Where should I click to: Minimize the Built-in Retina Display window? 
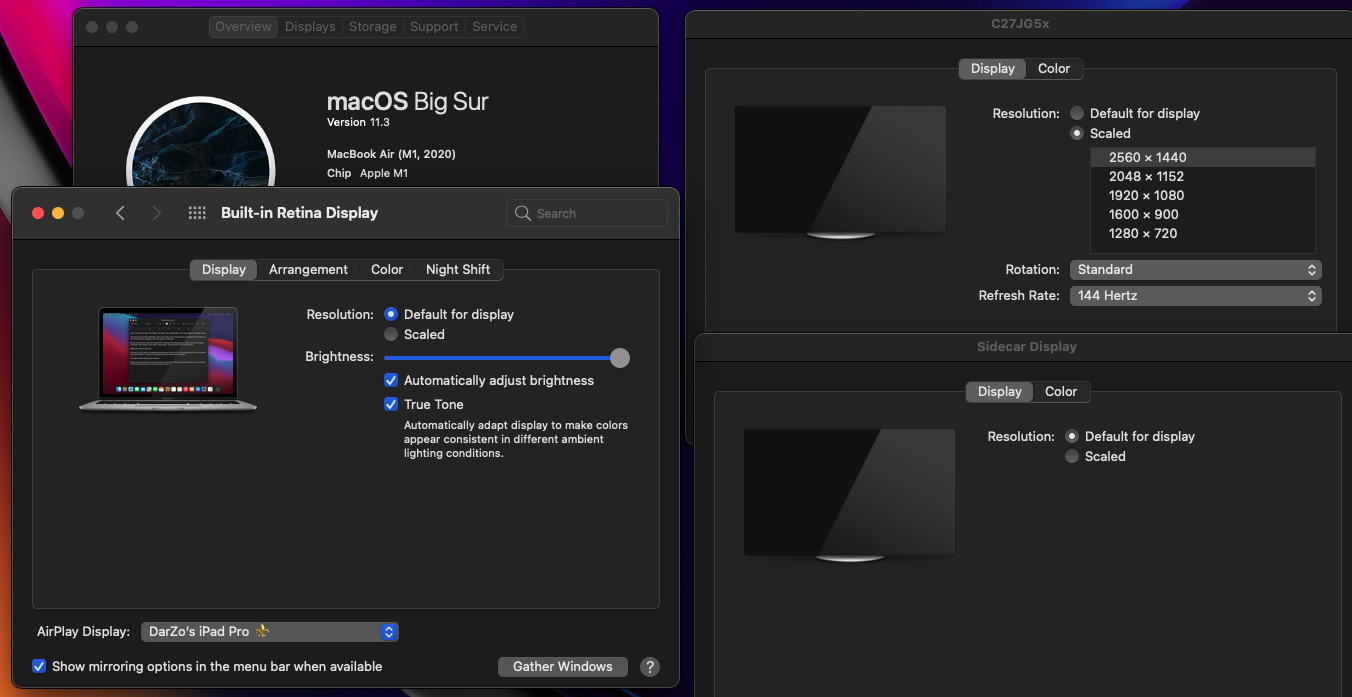click(x=58, y=213)
